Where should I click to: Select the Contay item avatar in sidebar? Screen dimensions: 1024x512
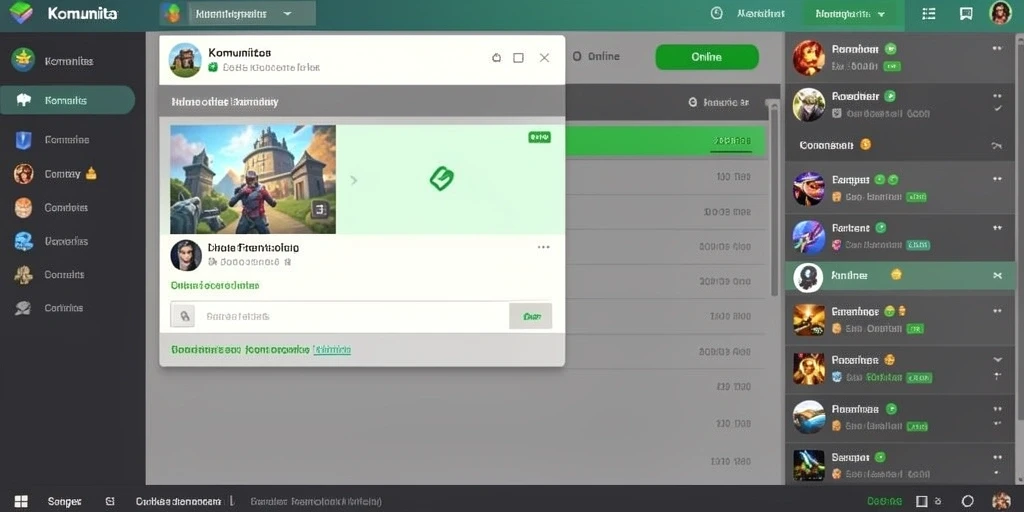pyautogui.click(x=23, y=174)
